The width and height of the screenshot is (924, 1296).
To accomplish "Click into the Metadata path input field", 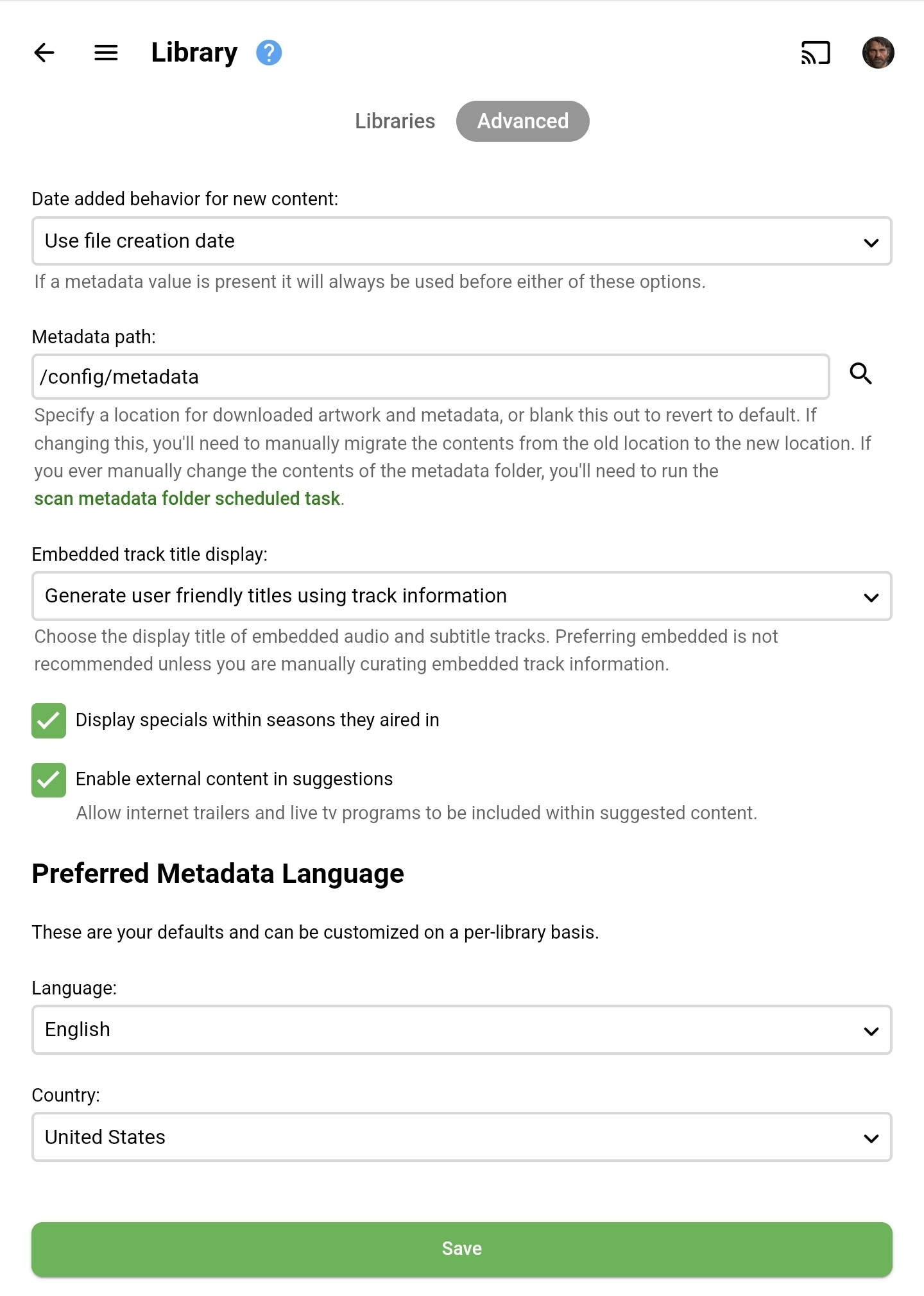I will pos(430,377).
